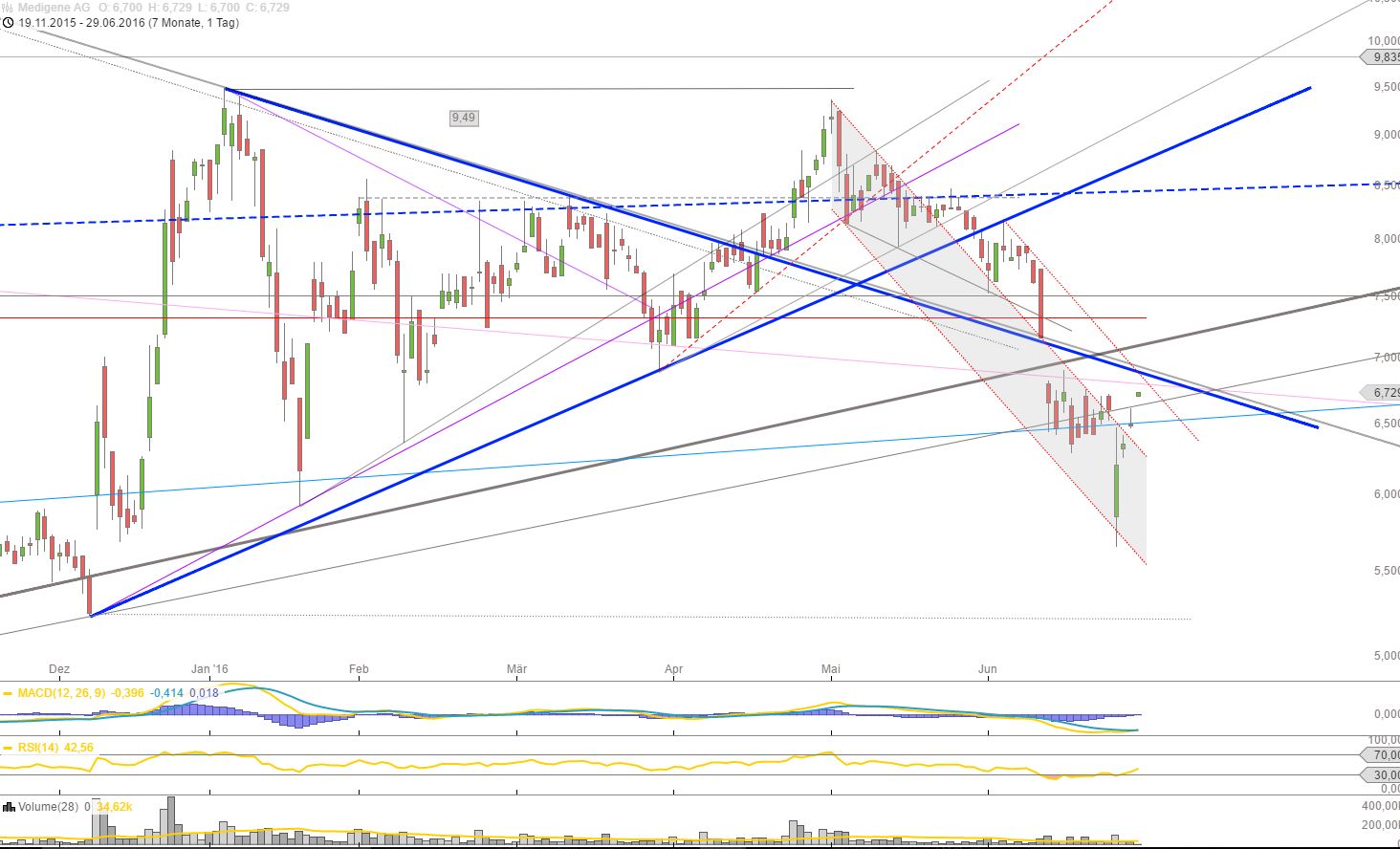Click the clock icon next to the date range
Viewport: 1400px width, 849px height.
(x=8, y=22)
